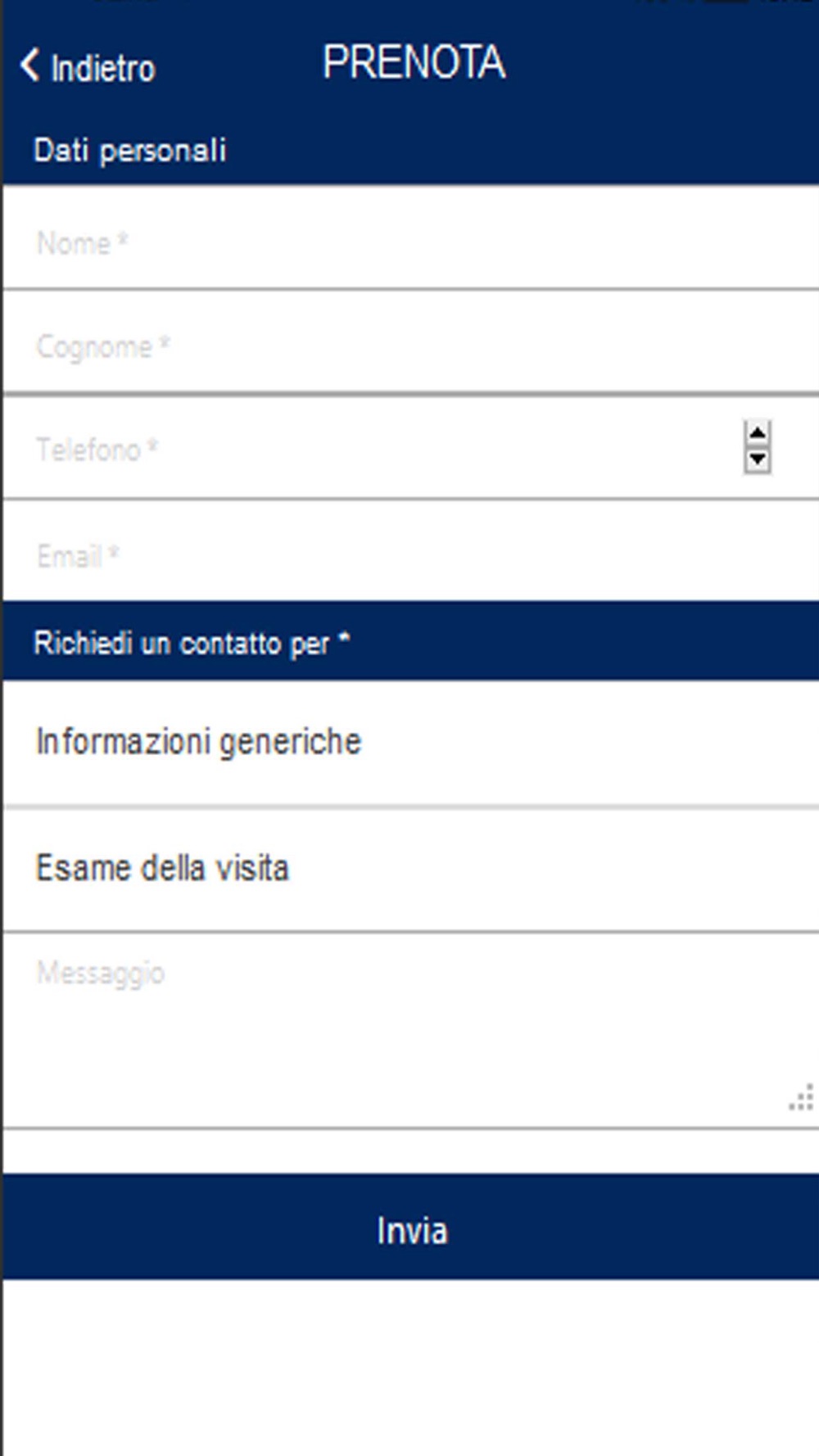Image resolution: width=819 pixels, height=1456 pixels.
Task: Tap the back chevron arrow icon
Action: click(x=29, y=66)
